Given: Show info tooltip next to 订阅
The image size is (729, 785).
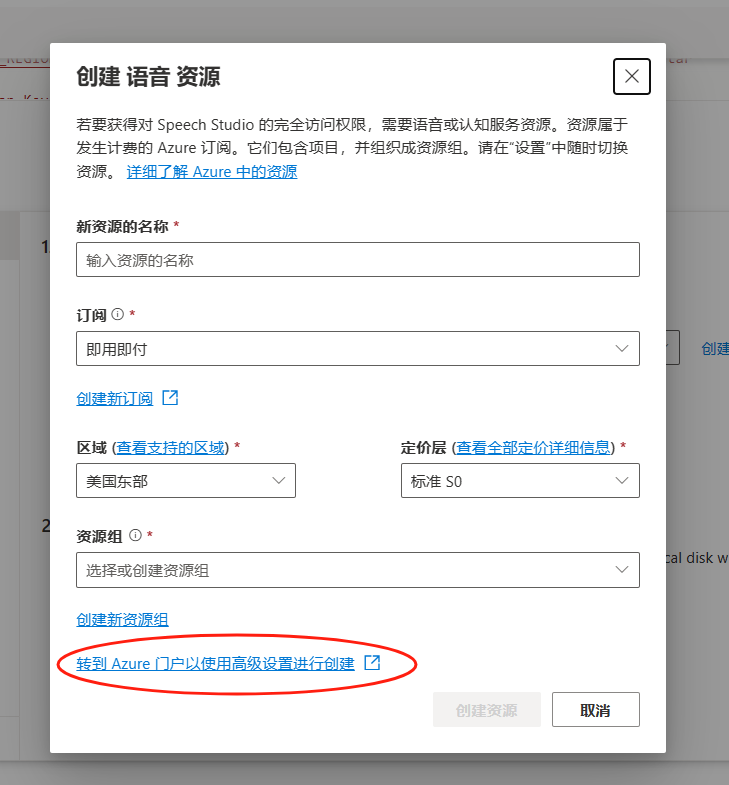Looking at the screenshot, I should (x=118, y=314).
